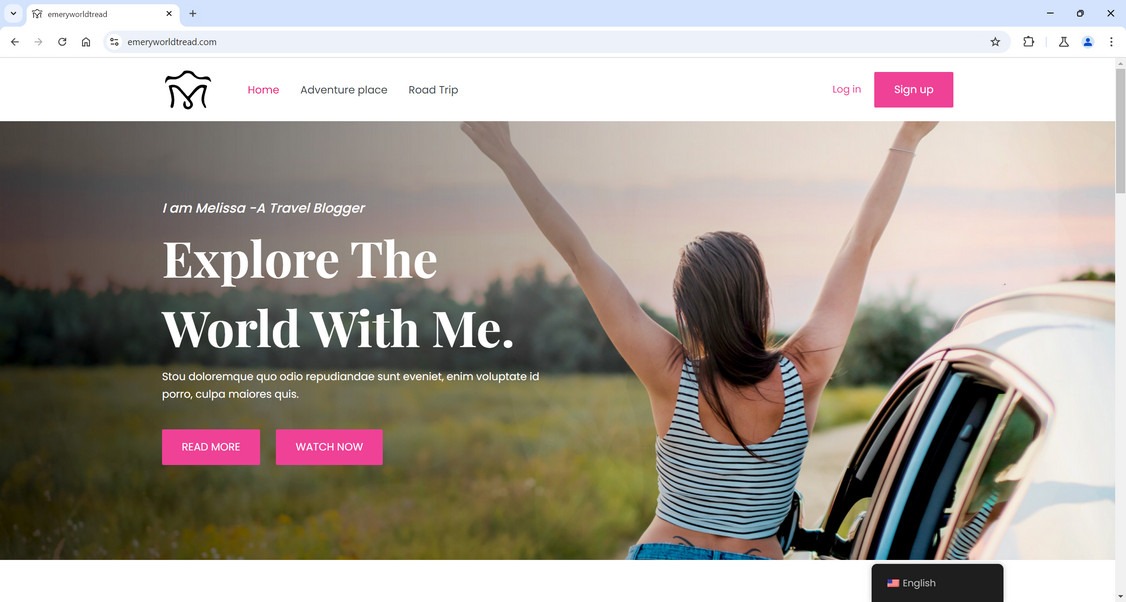Screen dimensions: 1126x602
Task: Open Chrome Labs flask icon
Action: 1064,42
